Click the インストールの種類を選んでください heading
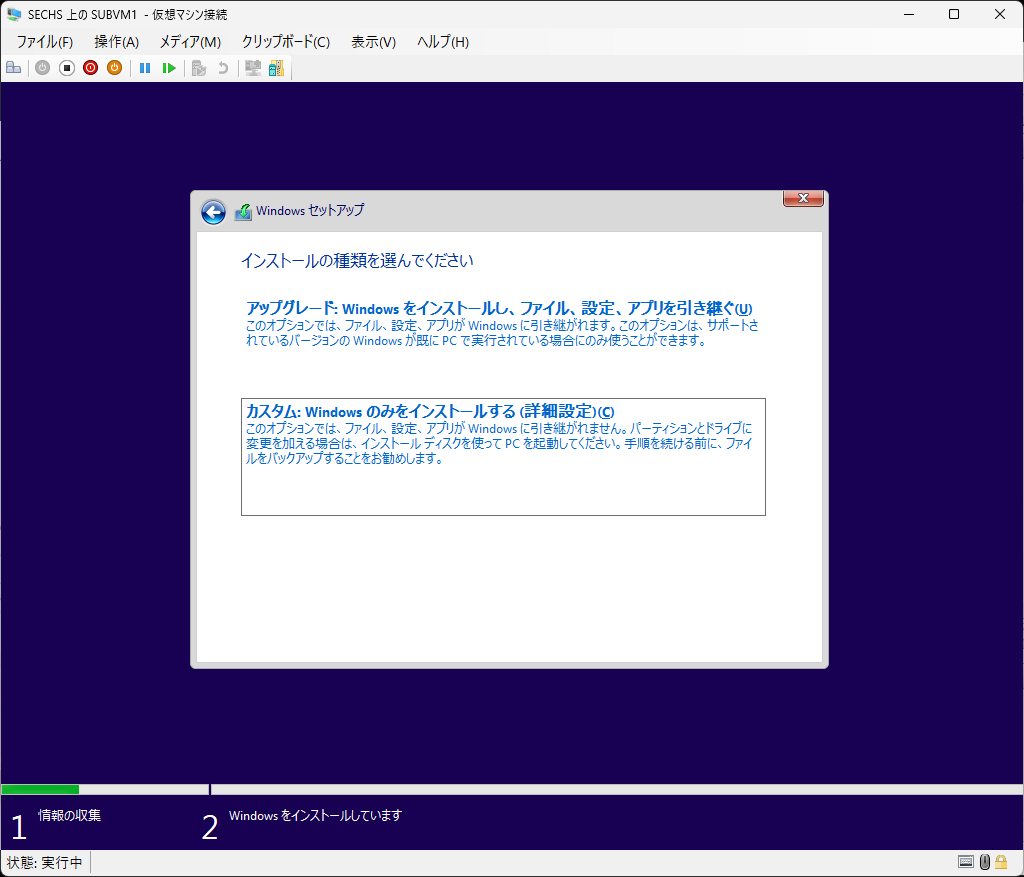This screenshot has width=1024, height=877. (x=357, y=261)
